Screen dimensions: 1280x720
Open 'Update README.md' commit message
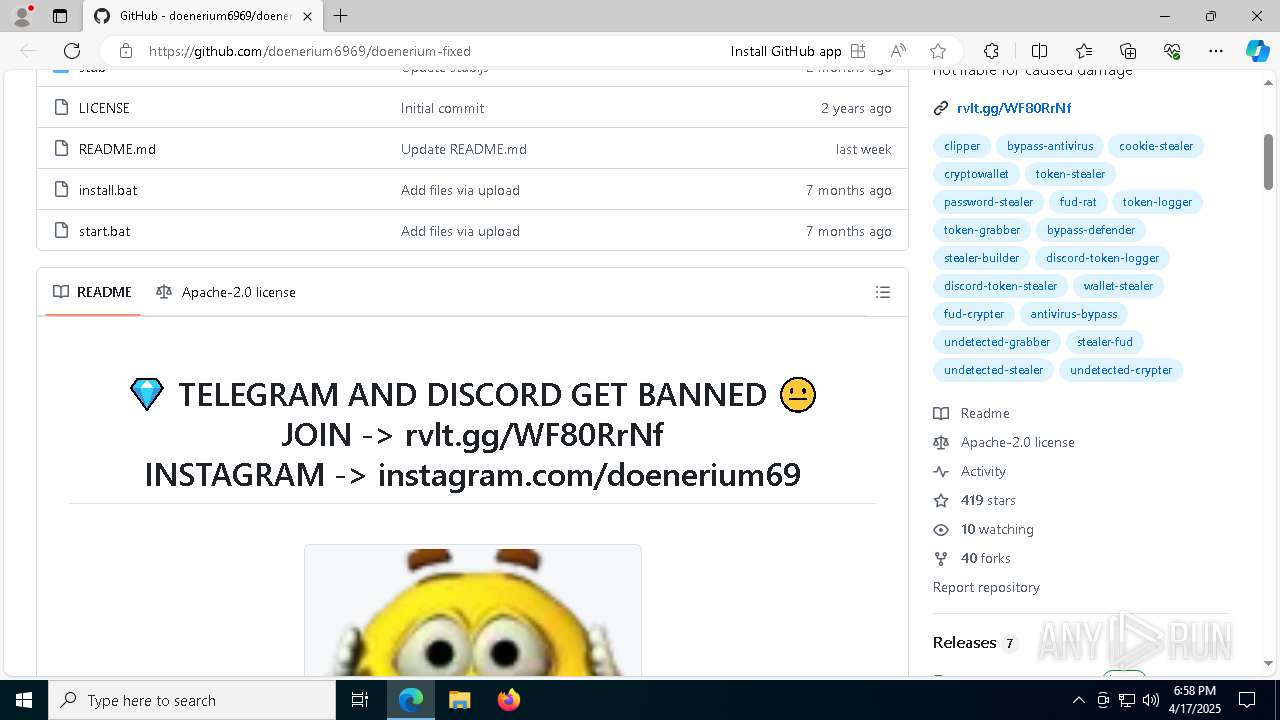pyautogui.click(x=464, y=149)
